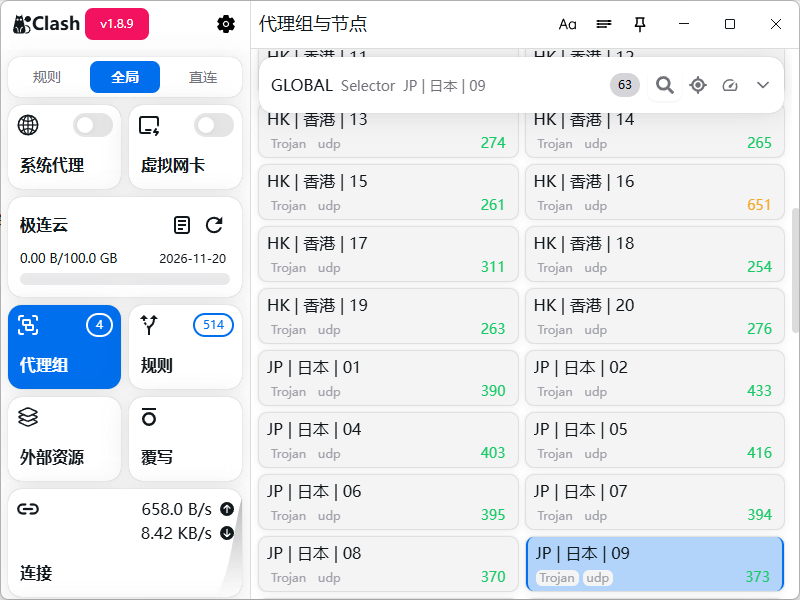Toggle the 系统代理 switch
The height and width of the screenshot is (600, 800).
click(x=93, y=125)
